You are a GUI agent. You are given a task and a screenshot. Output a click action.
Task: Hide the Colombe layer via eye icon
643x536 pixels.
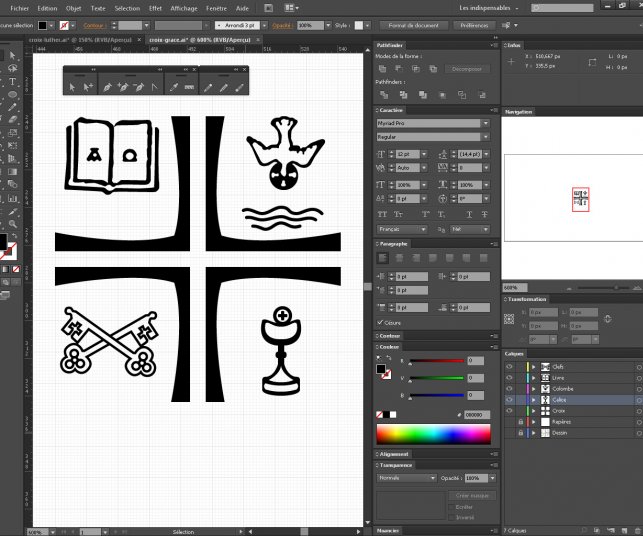pyautogui.click(x=509, y=388)
